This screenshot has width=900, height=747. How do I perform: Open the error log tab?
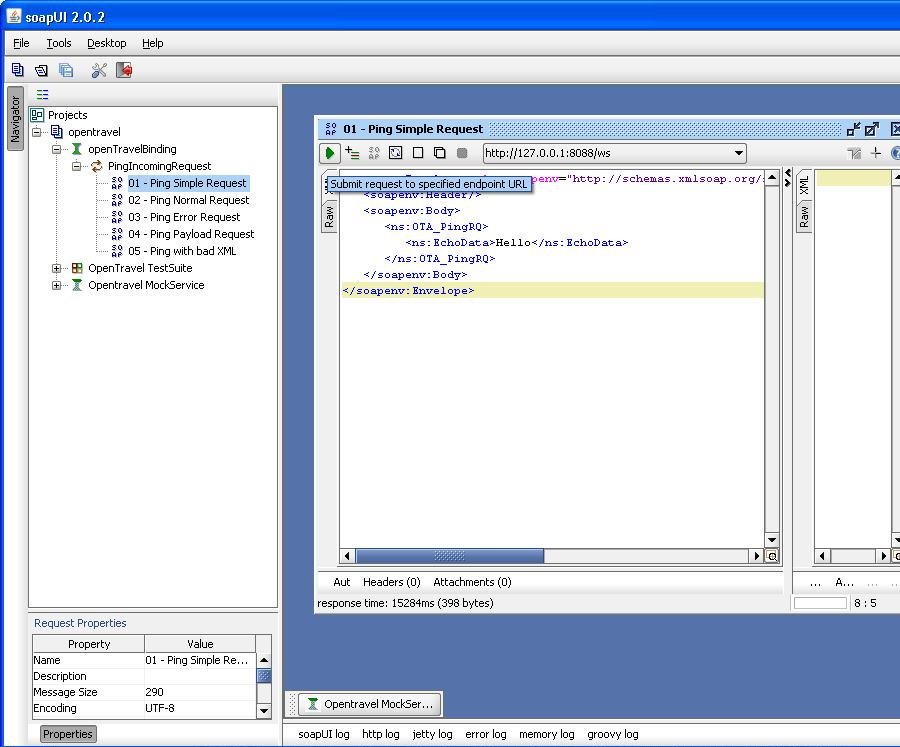(x=486, y=734)
